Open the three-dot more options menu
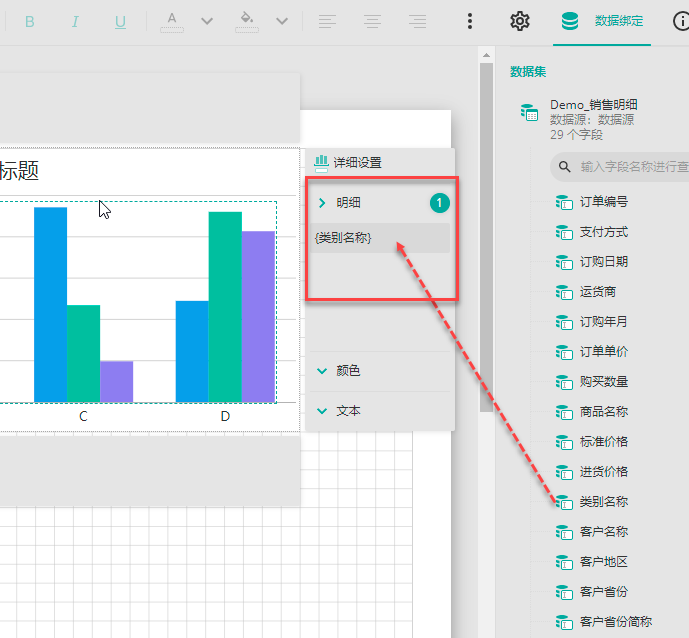This screenshot has width=689, height=638. click(x=470, y=22)
